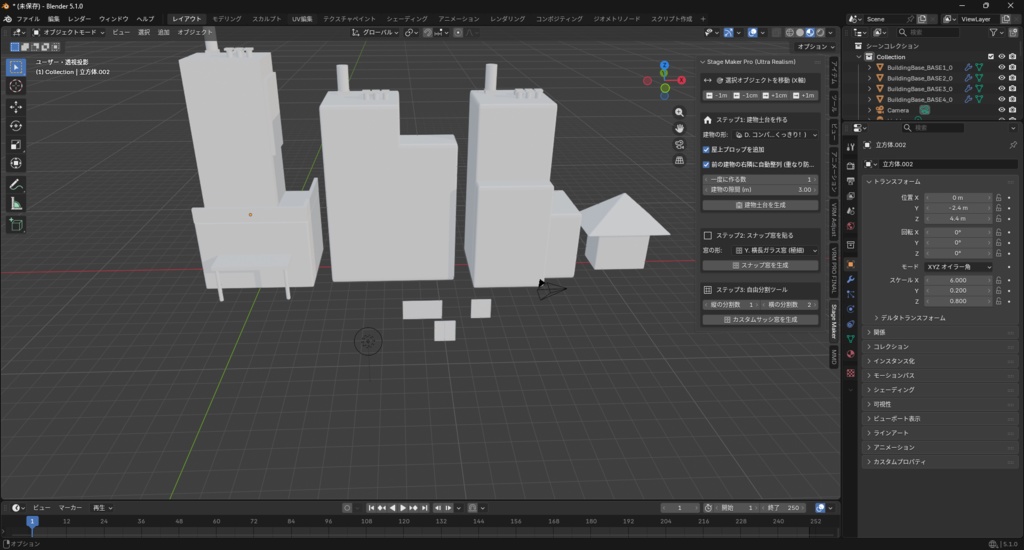This screenshot has height=550, width=1024.
Task: Click the Blender logo menu icon
Action: [x=7, y=19]
